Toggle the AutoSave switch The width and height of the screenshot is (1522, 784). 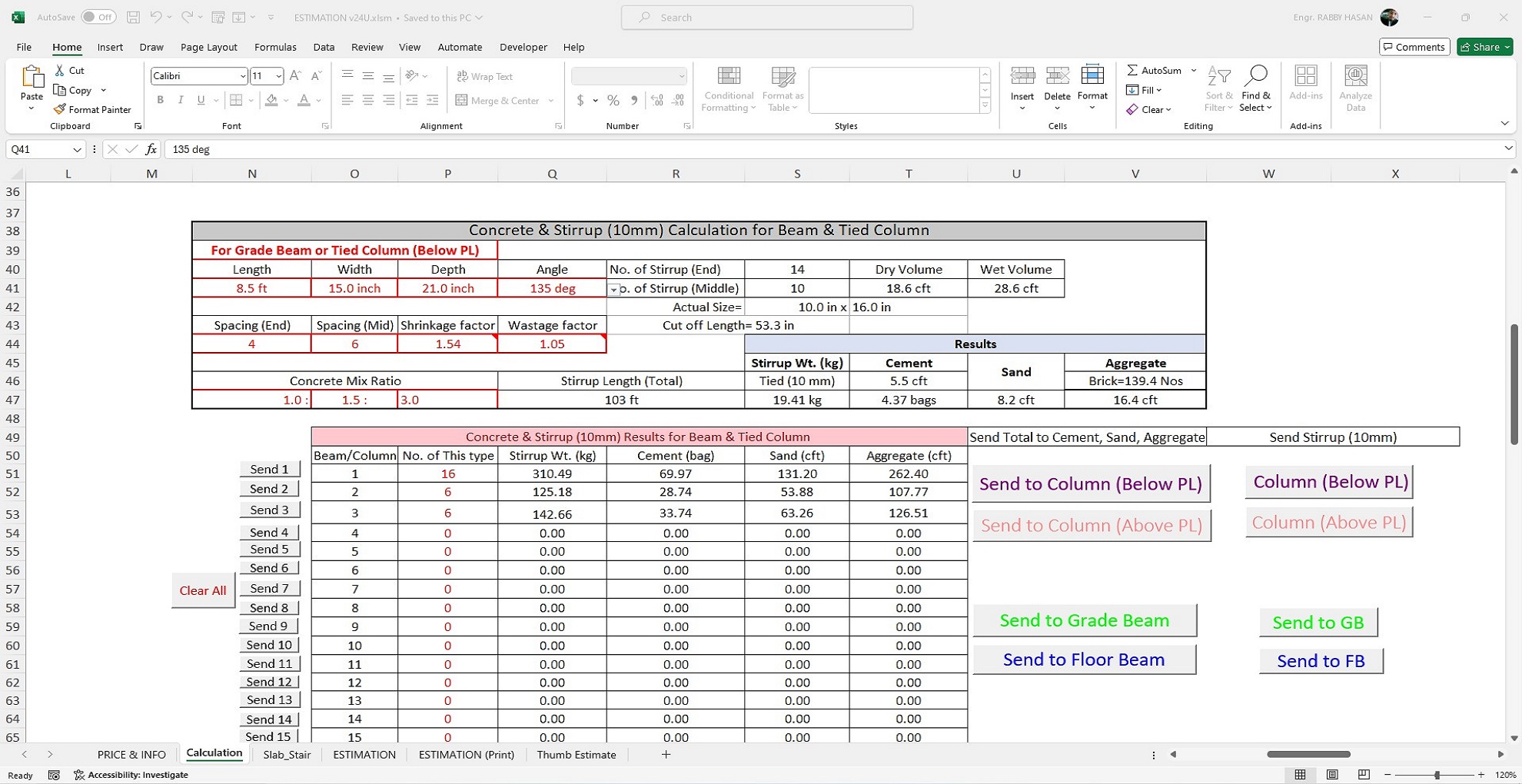[x=98, y=17]
